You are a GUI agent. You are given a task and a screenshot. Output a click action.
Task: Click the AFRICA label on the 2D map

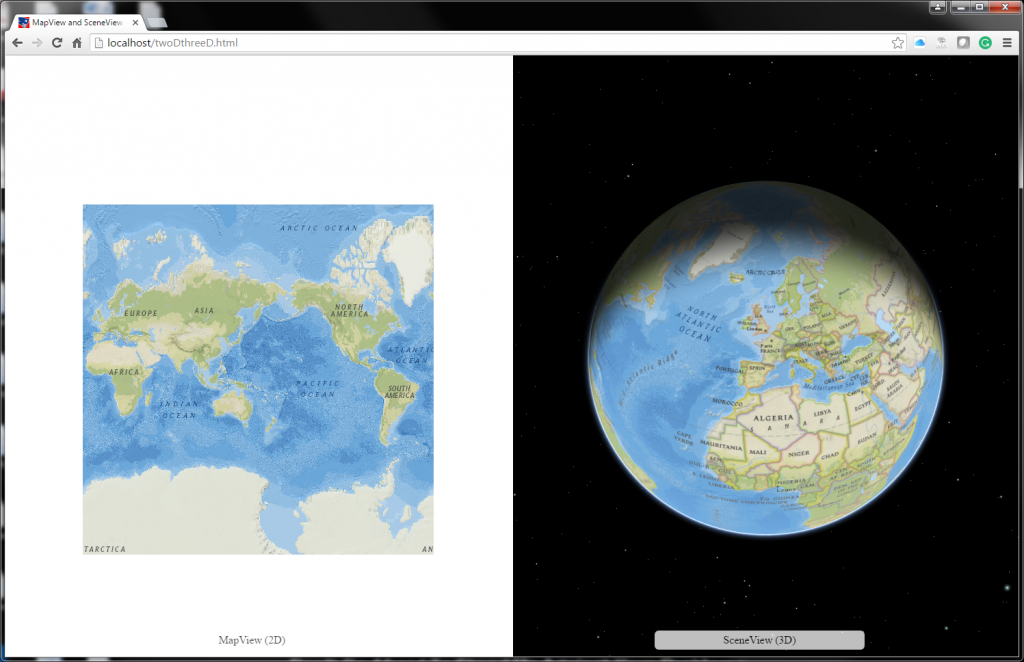[124, 372]
